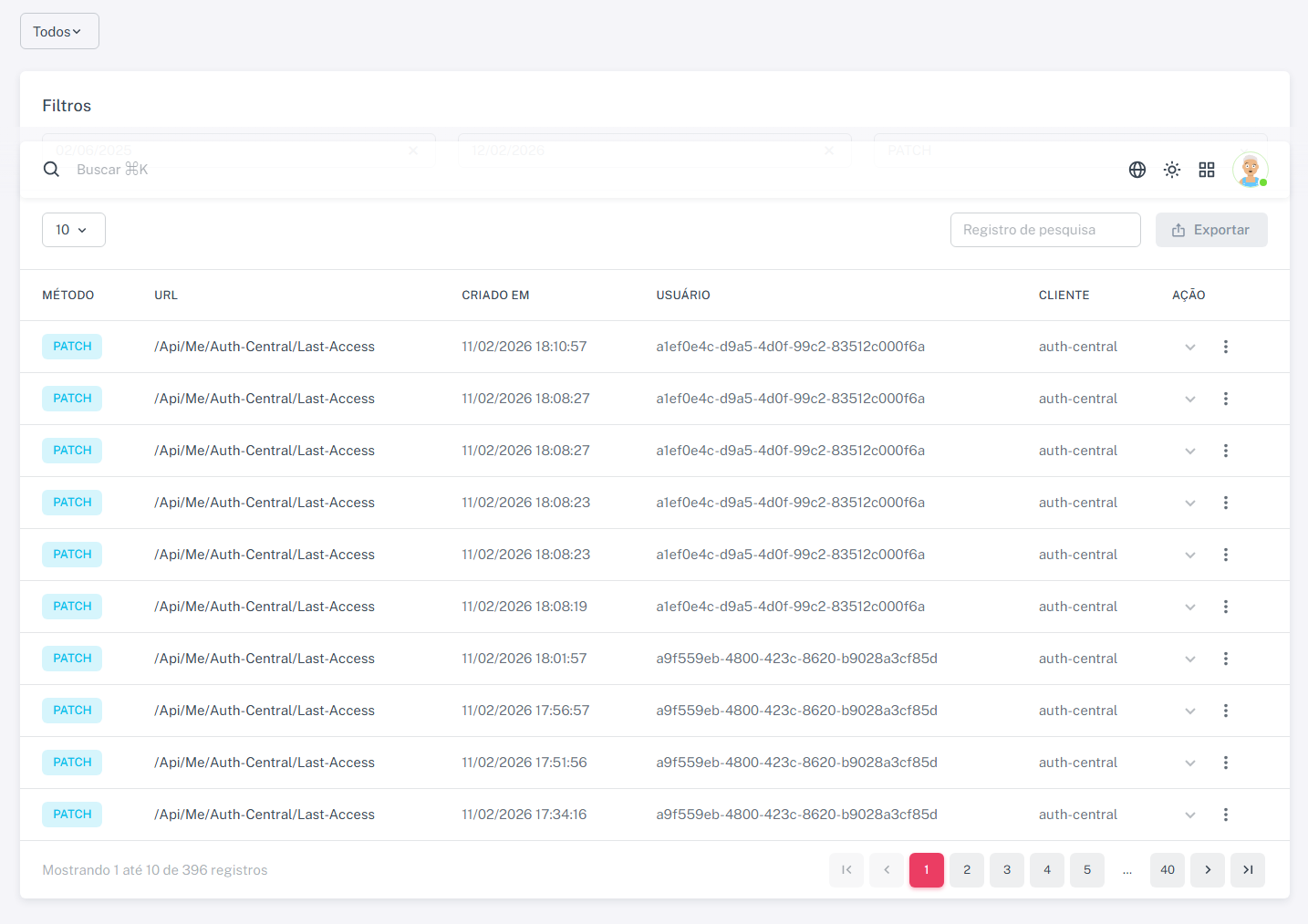The height and width of the screenshot is (924, 1308).
Task: Go to the first page icon
Action: (x=846, y=870)
